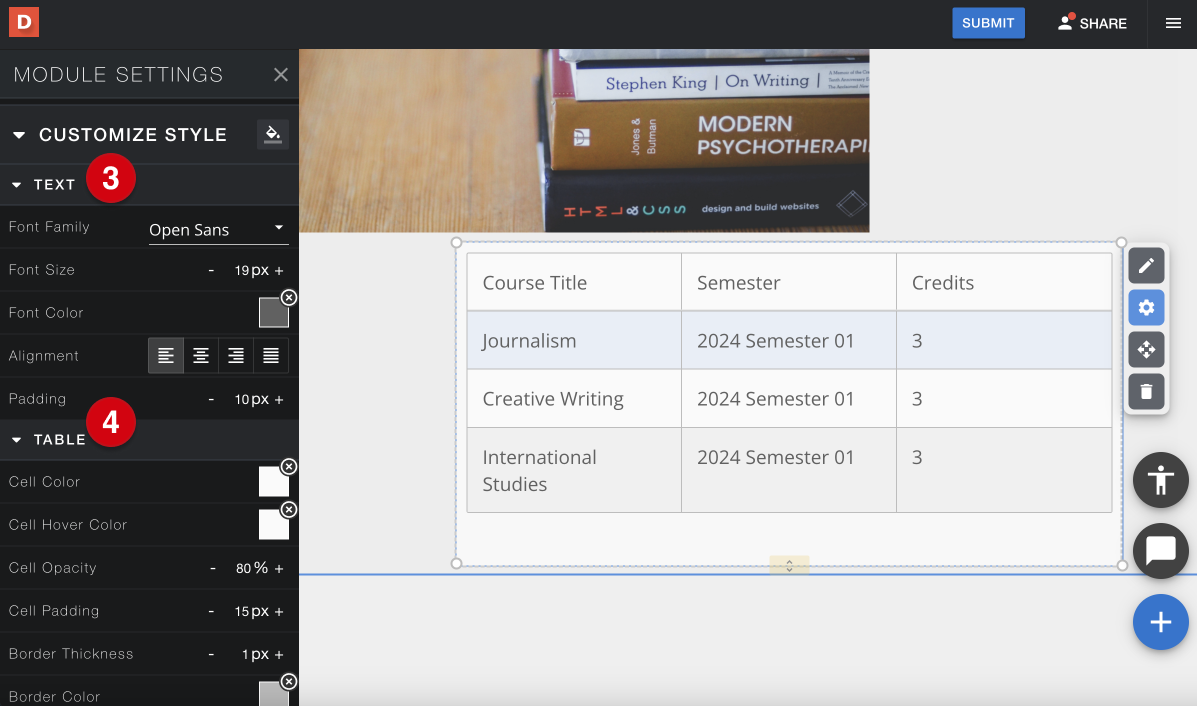This screenshot has width=1197, height=706.
Task: Add a new element with the blue plus button
Action: click(1160, 622)
